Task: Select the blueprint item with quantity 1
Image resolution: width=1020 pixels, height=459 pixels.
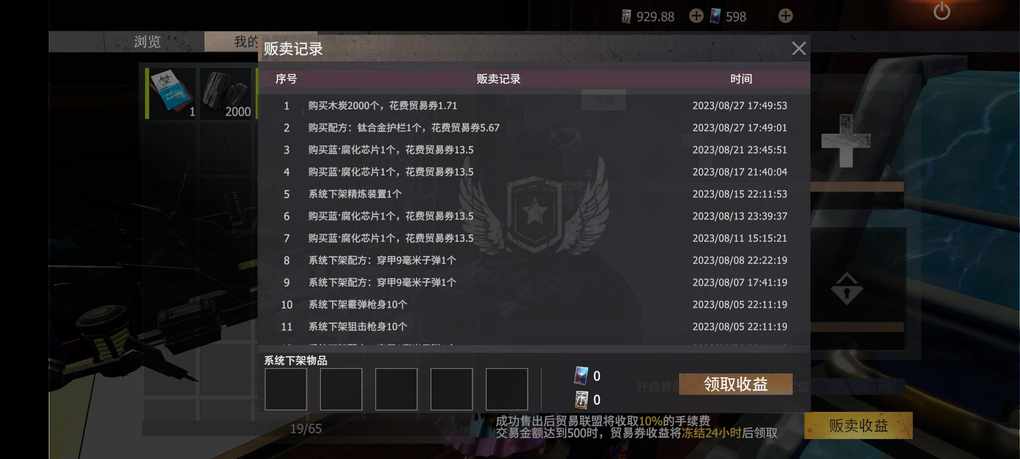Action: (172, 94)
